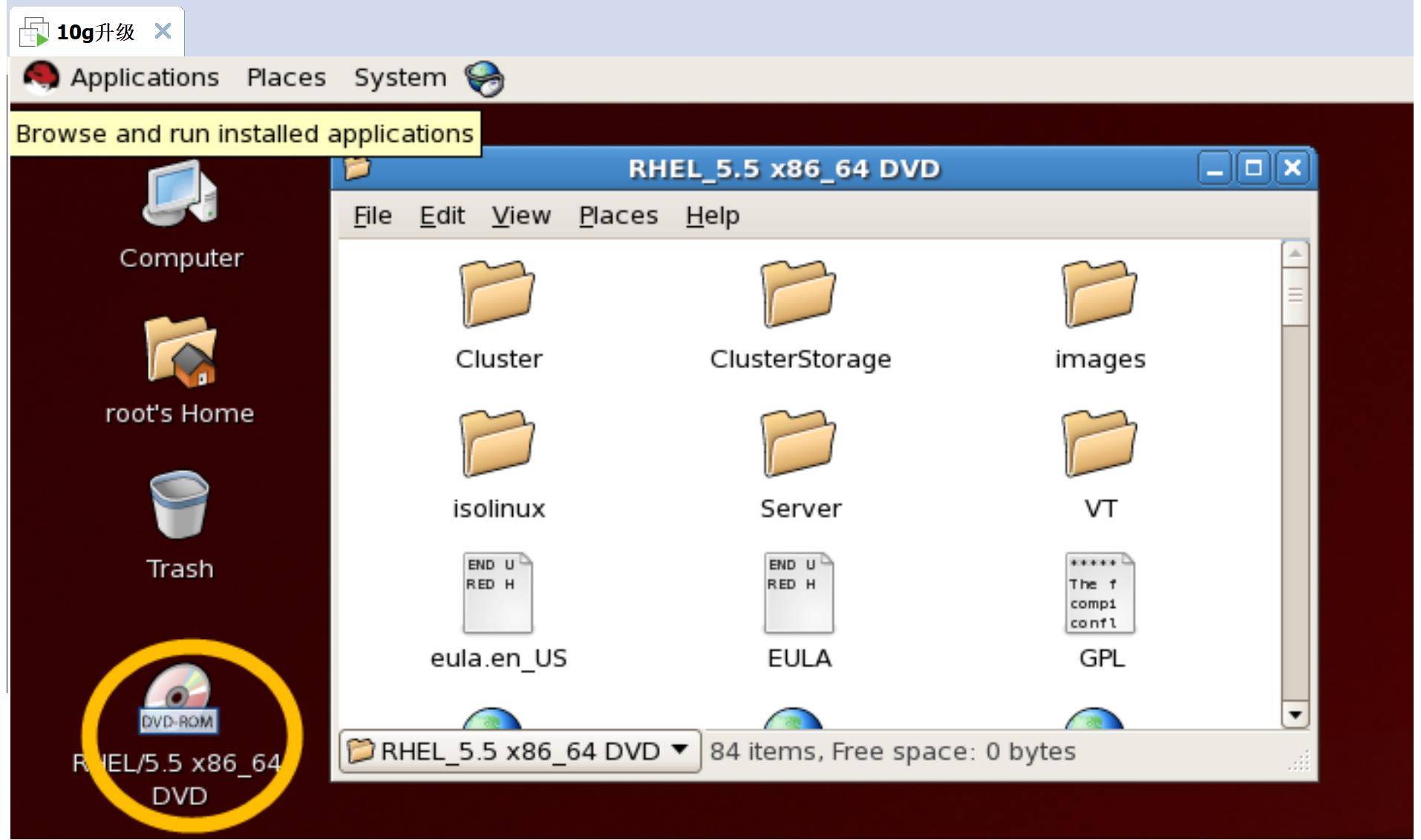Open the File menu

(373, 216)
